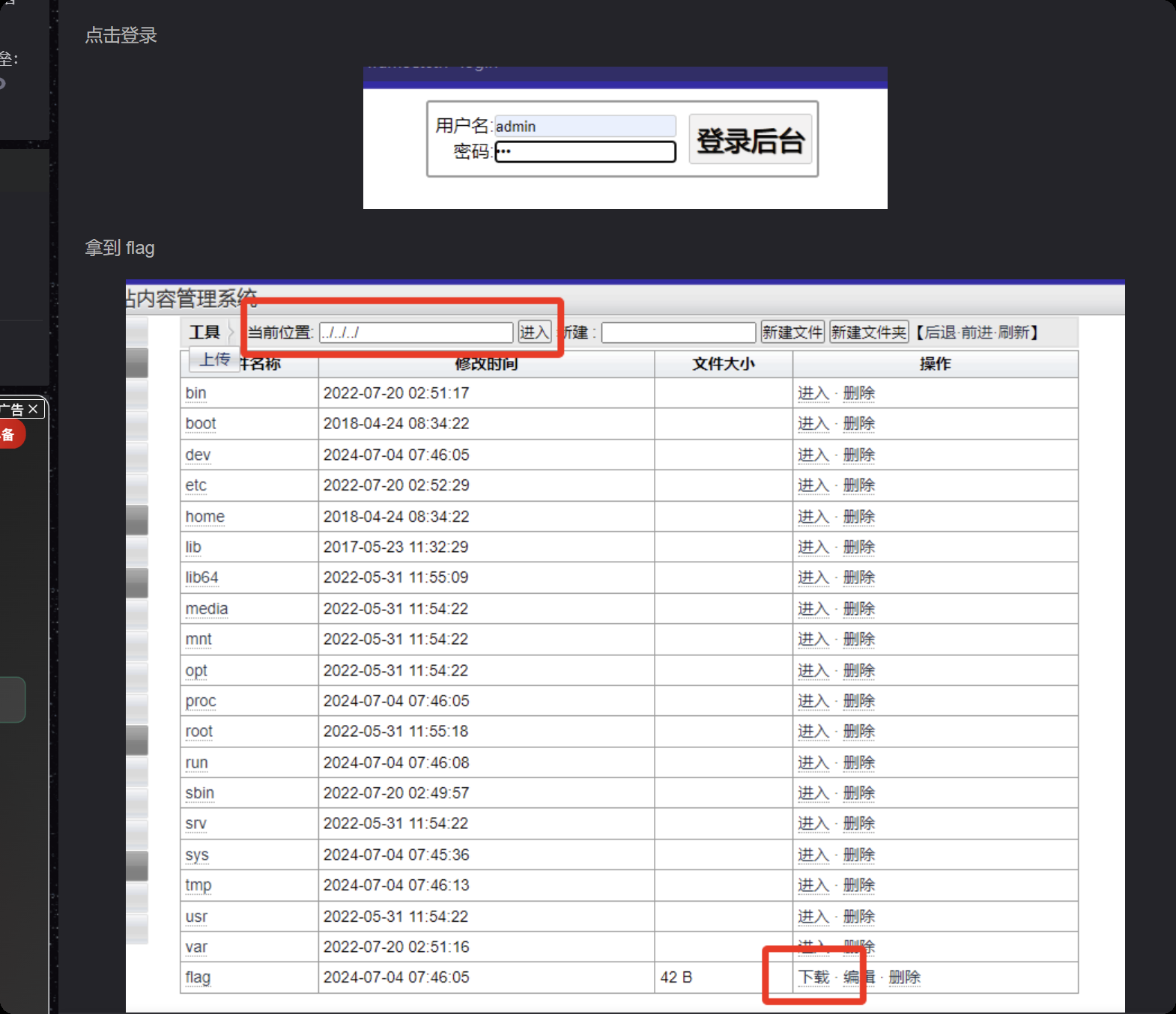
Task: Click the 当前位置 path input box
Action: [416, 333]
